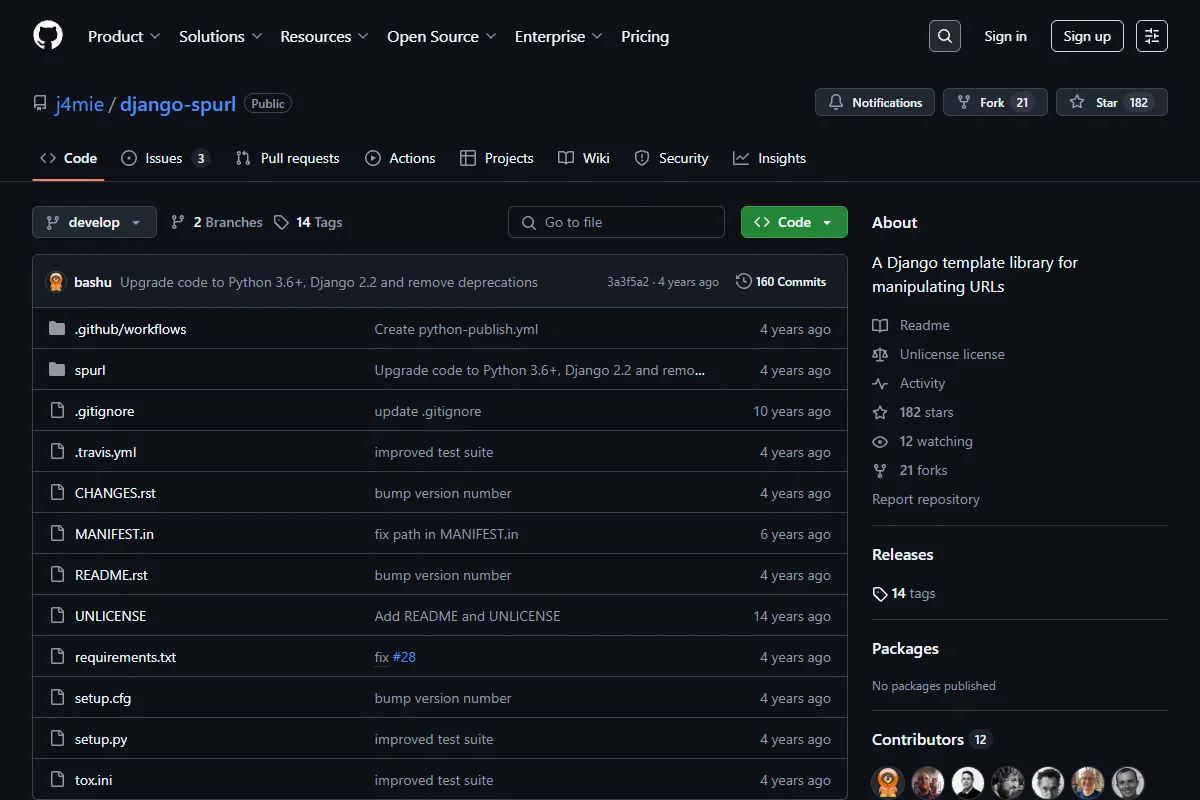Expand the Open Source menu

coord(442,36)
